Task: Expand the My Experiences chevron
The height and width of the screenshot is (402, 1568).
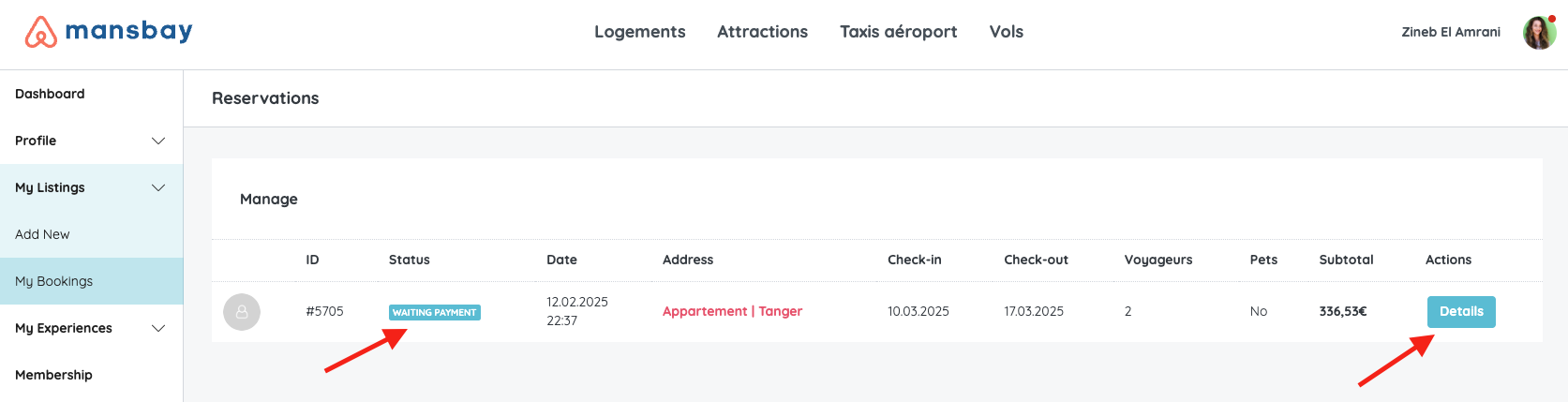Action: pos(158,328)
